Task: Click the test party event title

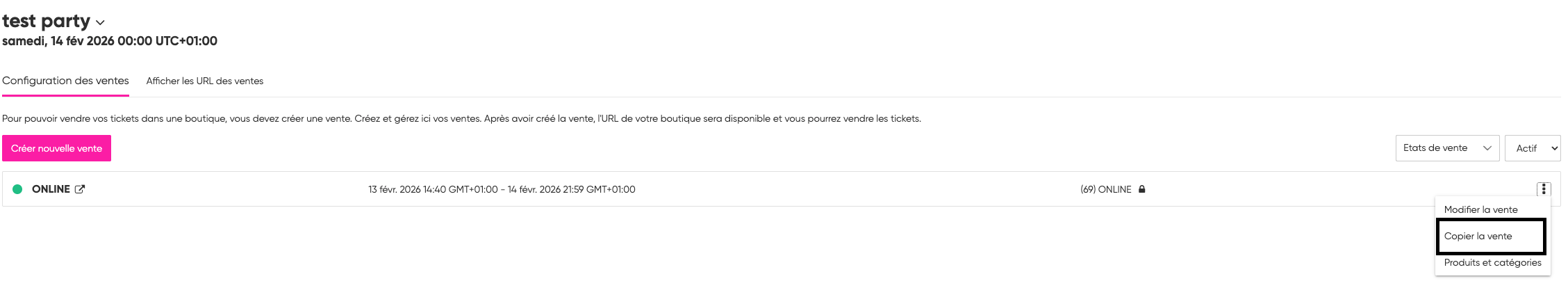Action: (46, 21)
